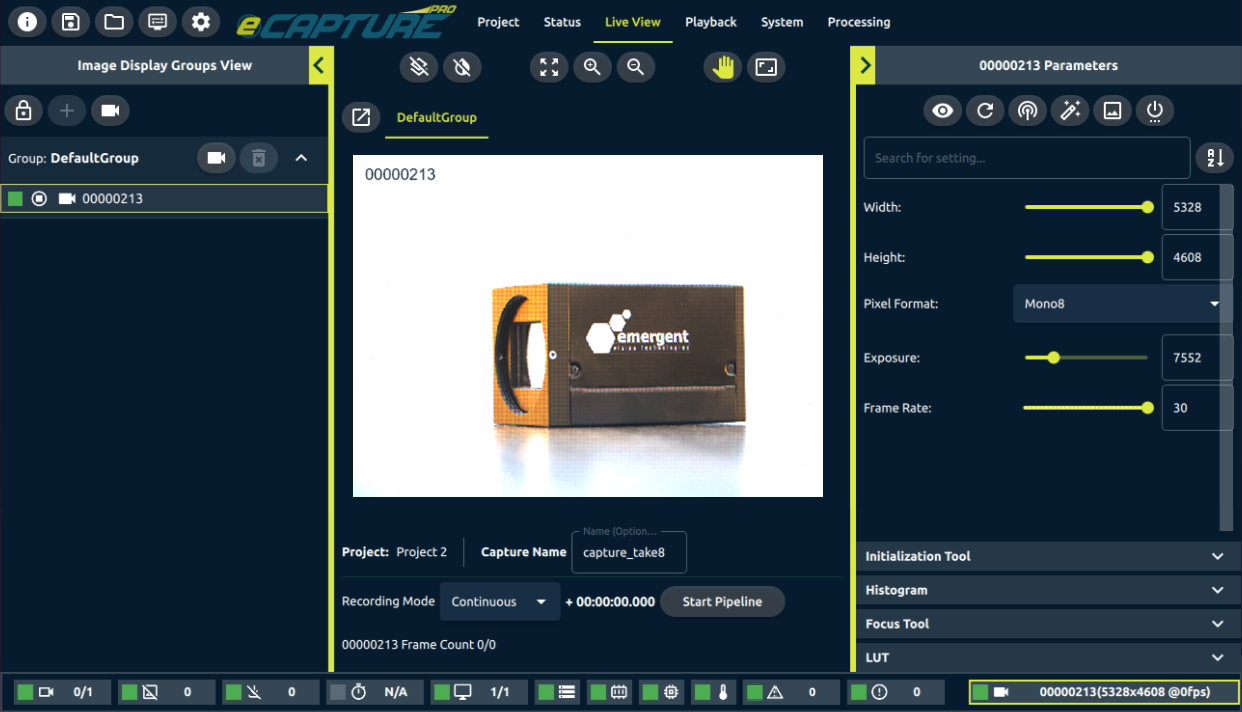The height and width of the screenshot is (712, 1242).
Task: Expand the LUT section
Action: 1048,657
